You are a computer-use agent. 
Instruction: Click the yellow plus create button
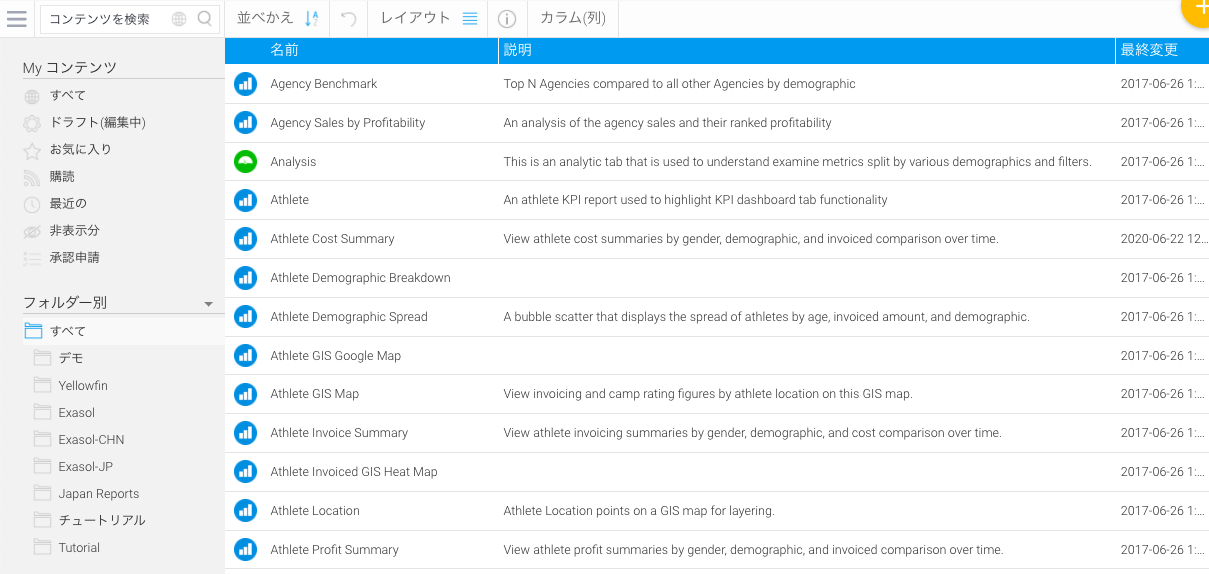[1198, 8]
